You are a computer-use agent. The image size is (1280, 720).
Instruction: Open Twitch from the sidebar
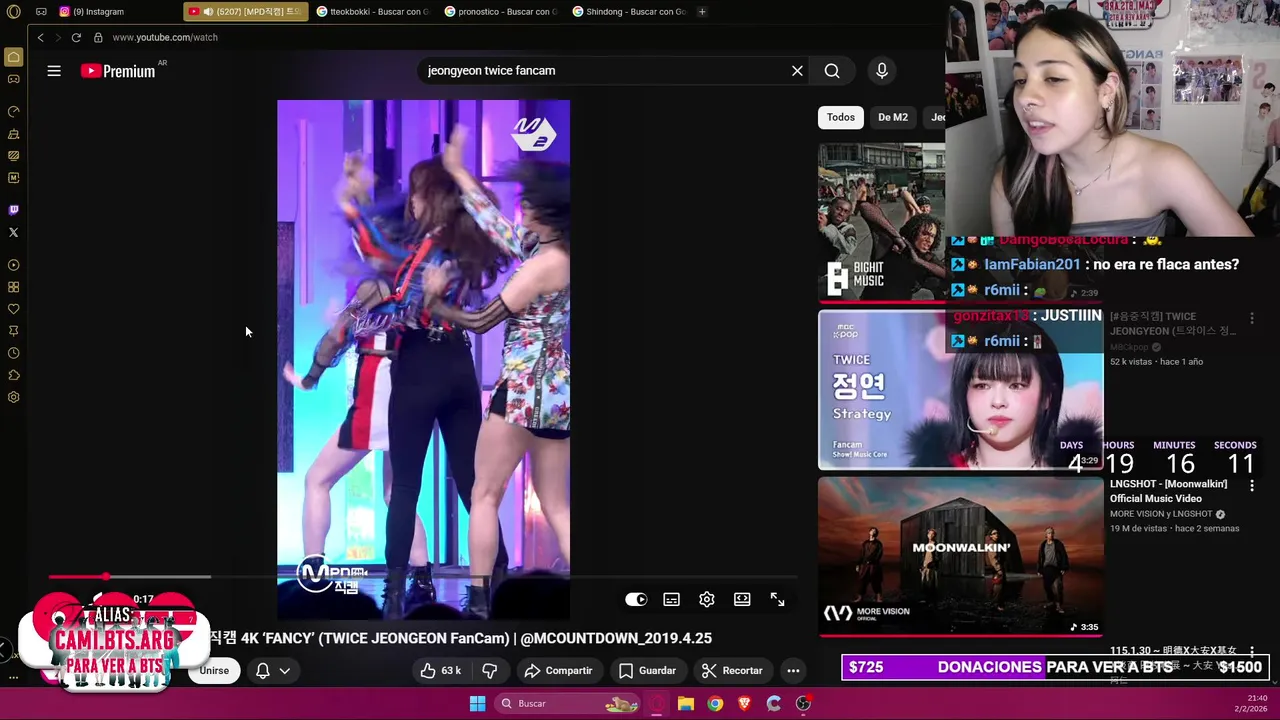click(13, 210)
